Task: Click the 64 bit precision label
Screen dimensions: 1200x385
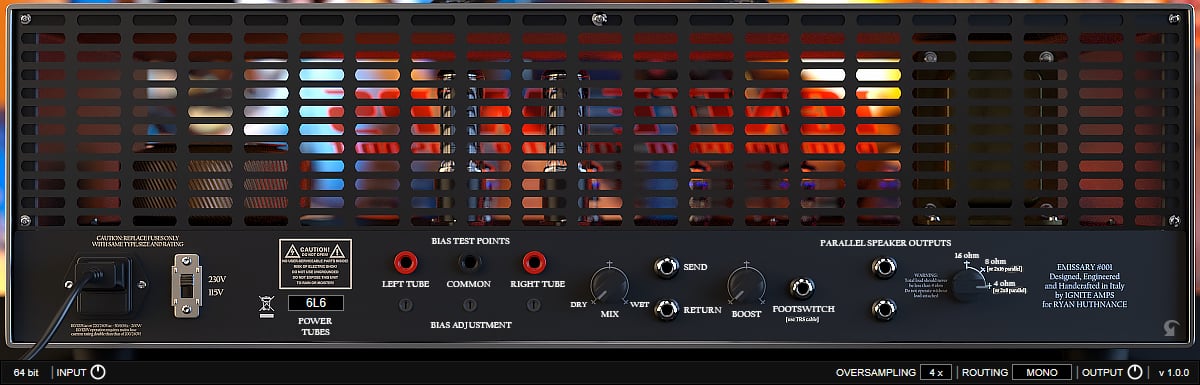Action: pos(25,372)
